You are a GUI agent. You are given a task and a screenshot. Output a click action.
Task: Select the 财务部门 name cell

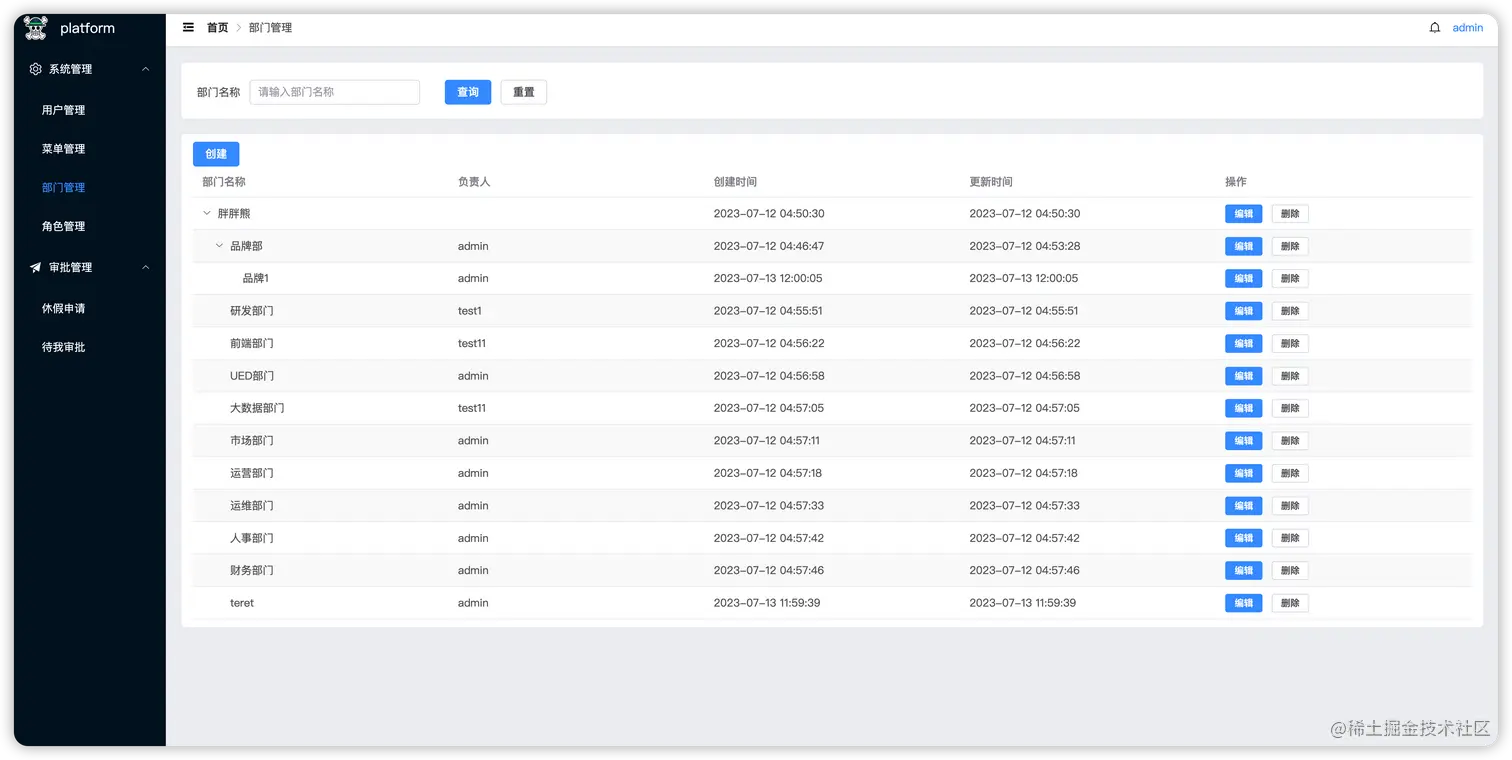252,570
